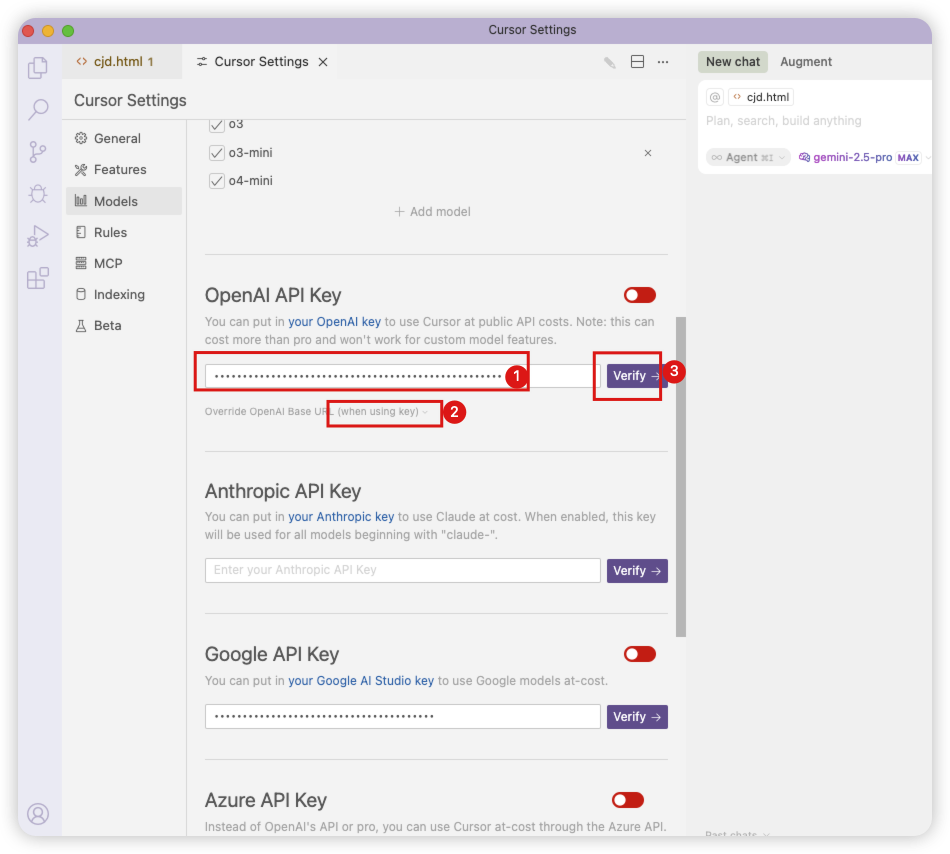Focus the OpenAI API key field

pyautogui.click(x=403, y=376)
